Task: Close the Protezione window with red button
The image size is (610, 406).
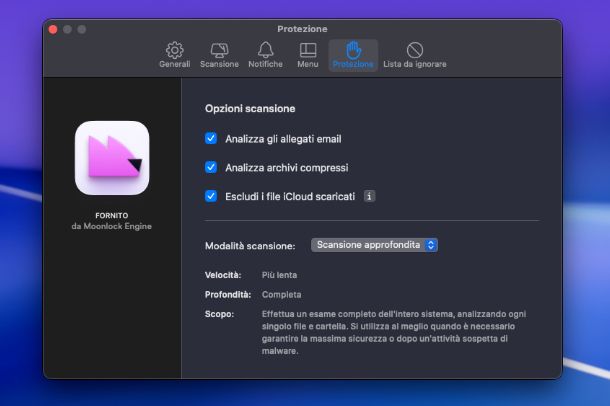Action: point(53,30)
